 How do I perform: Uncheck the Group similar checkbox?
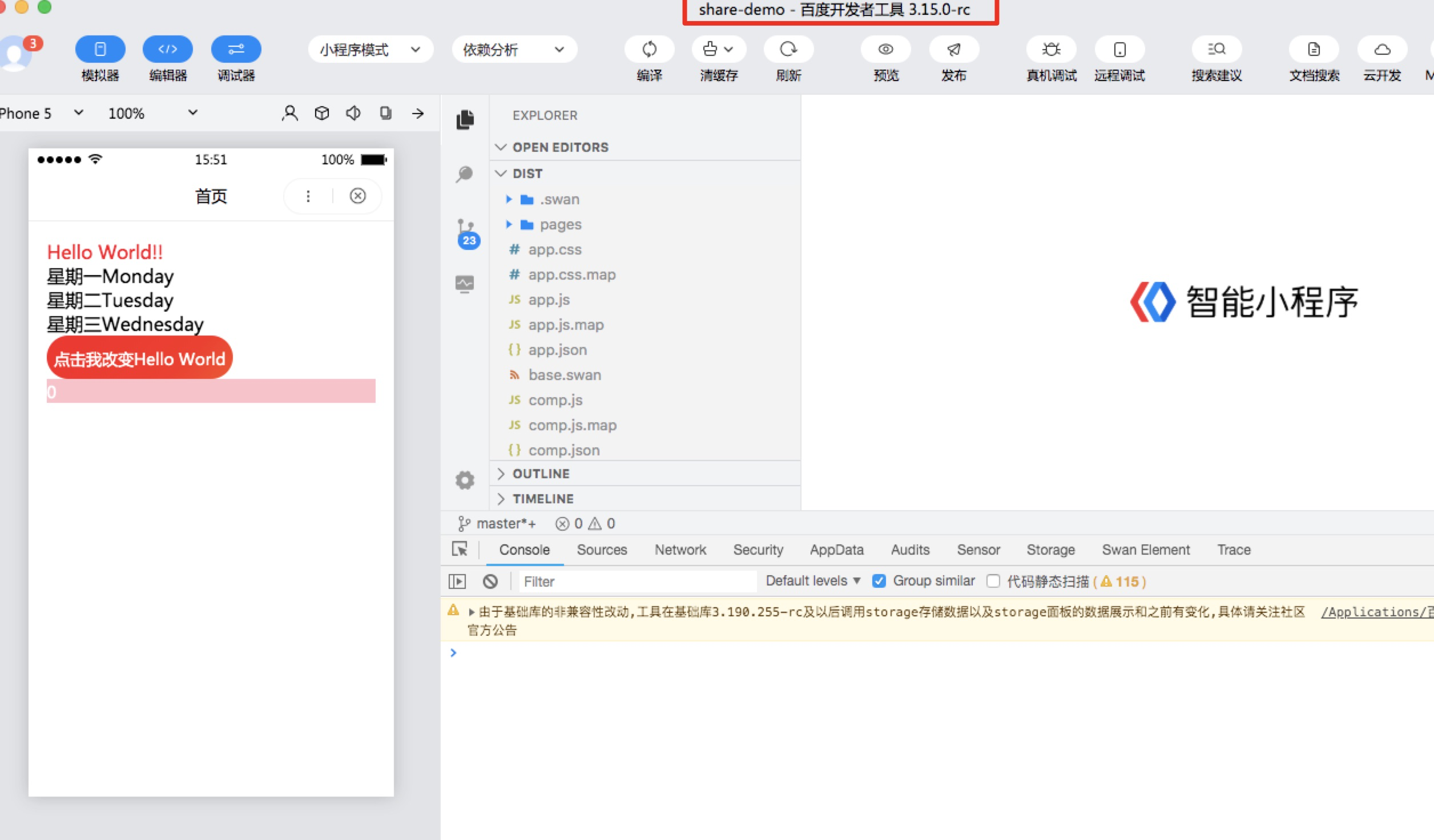point(879,581)
